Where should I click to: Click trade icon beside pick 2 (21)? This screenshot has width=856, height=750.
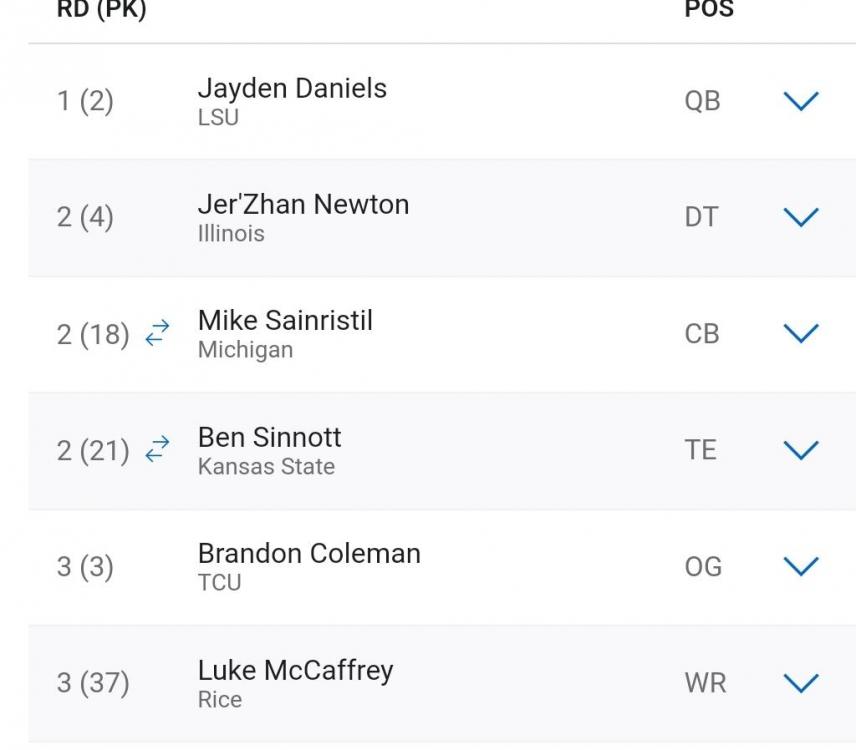click(x=157, y=450)
